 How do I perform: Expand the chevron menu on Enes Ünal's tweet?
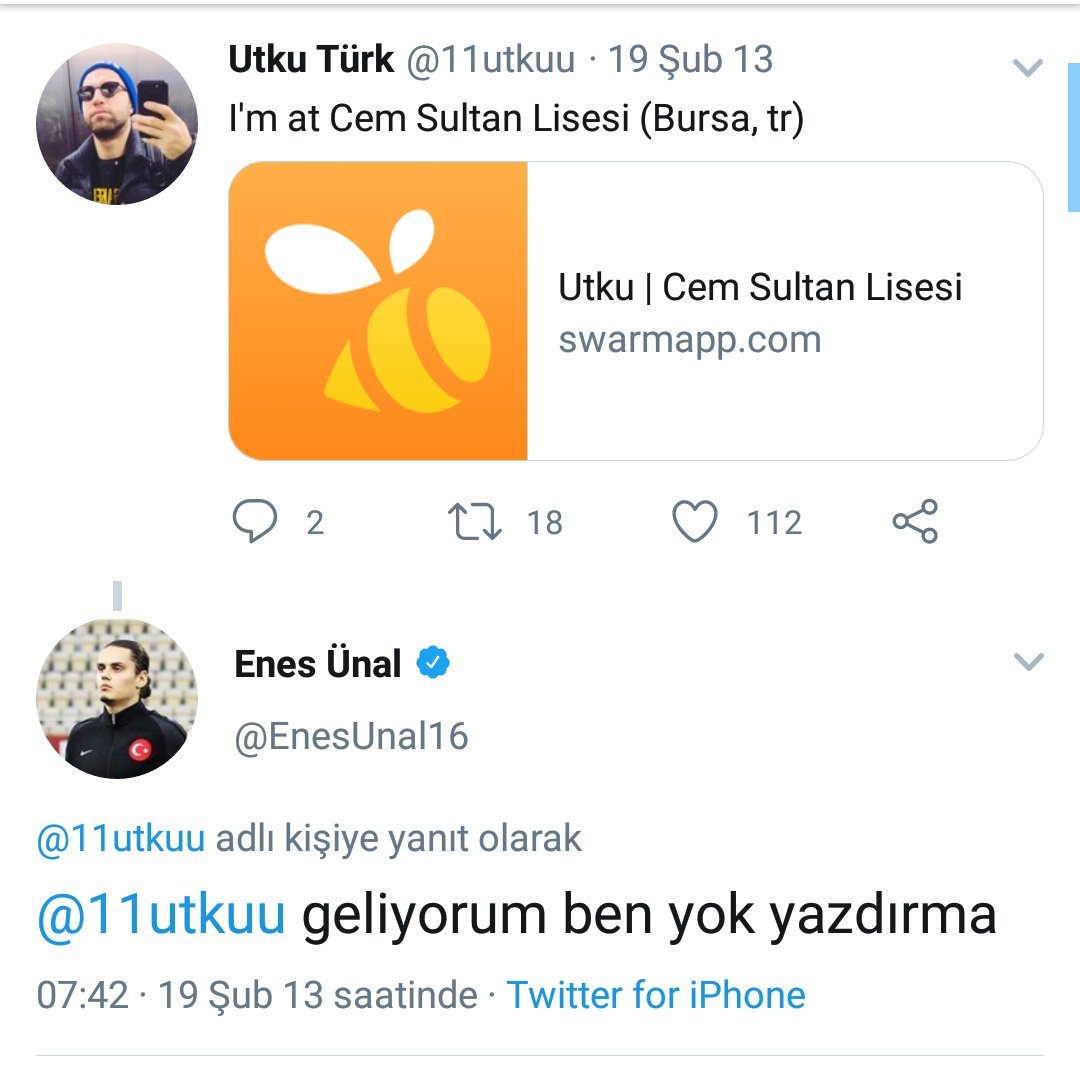click(1029, 661)
